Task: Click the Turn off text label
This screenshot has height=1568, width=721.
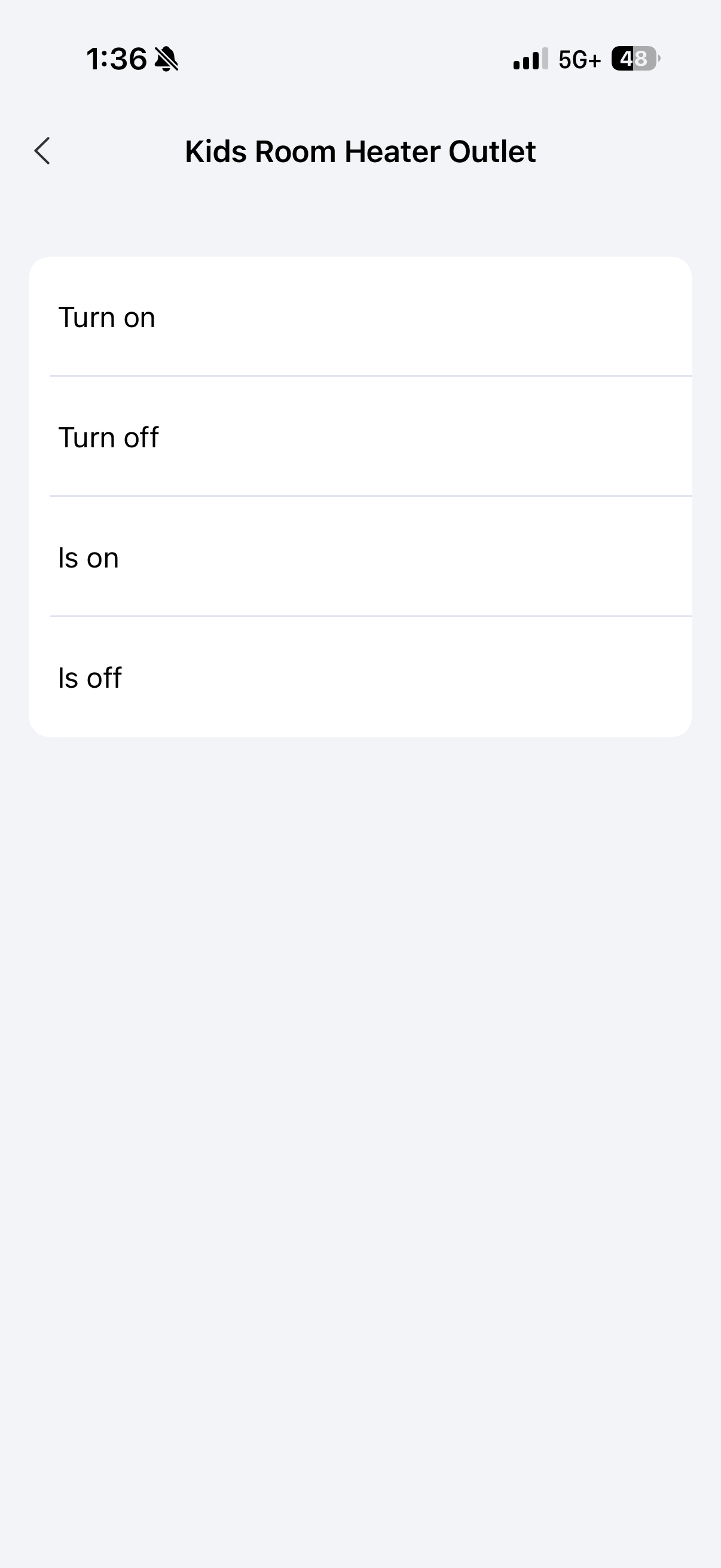Action: click(108, 438)
